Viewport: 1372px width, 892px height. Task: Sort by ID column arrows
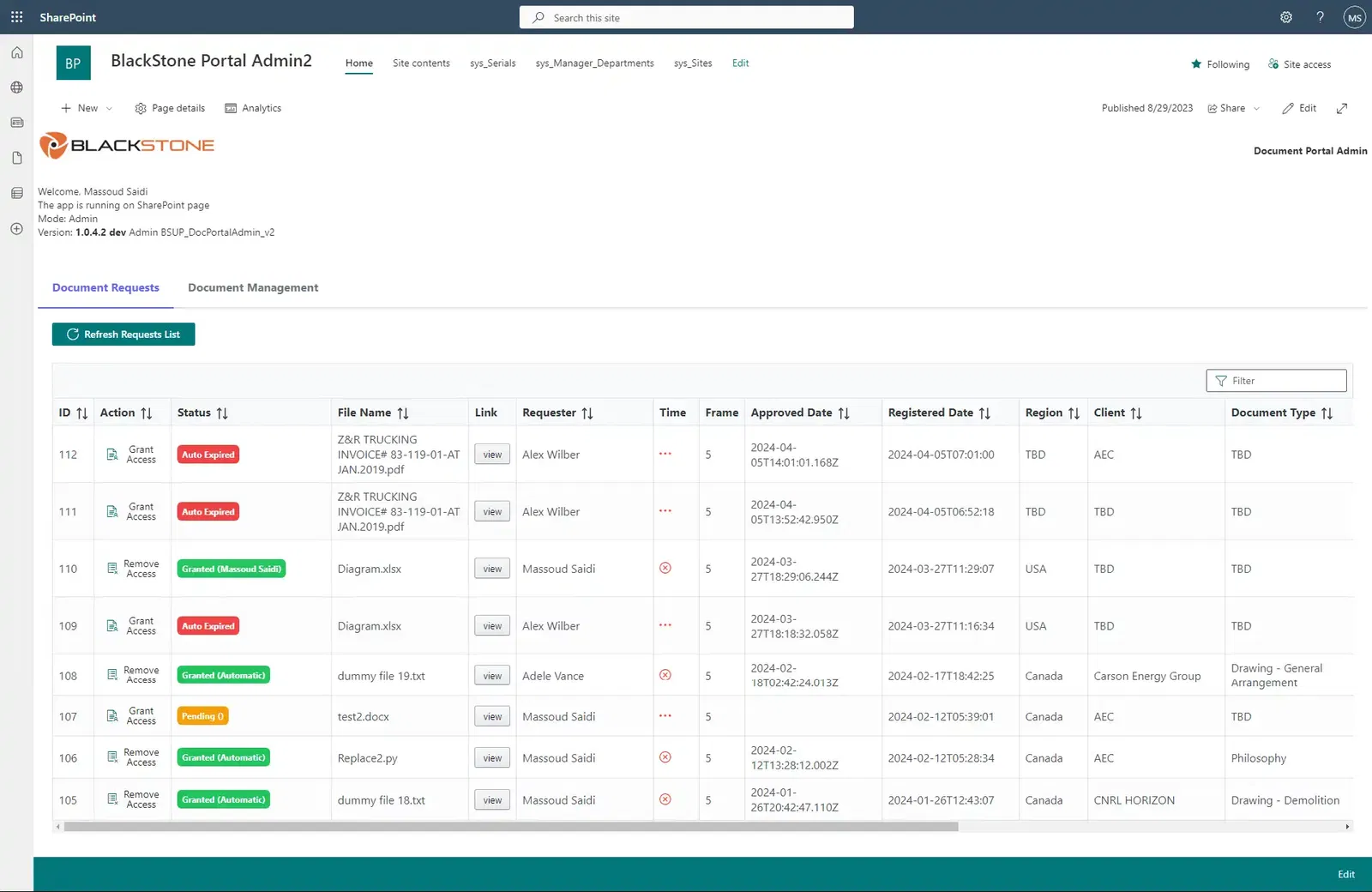pyautogui.click(x=82, y=413)
